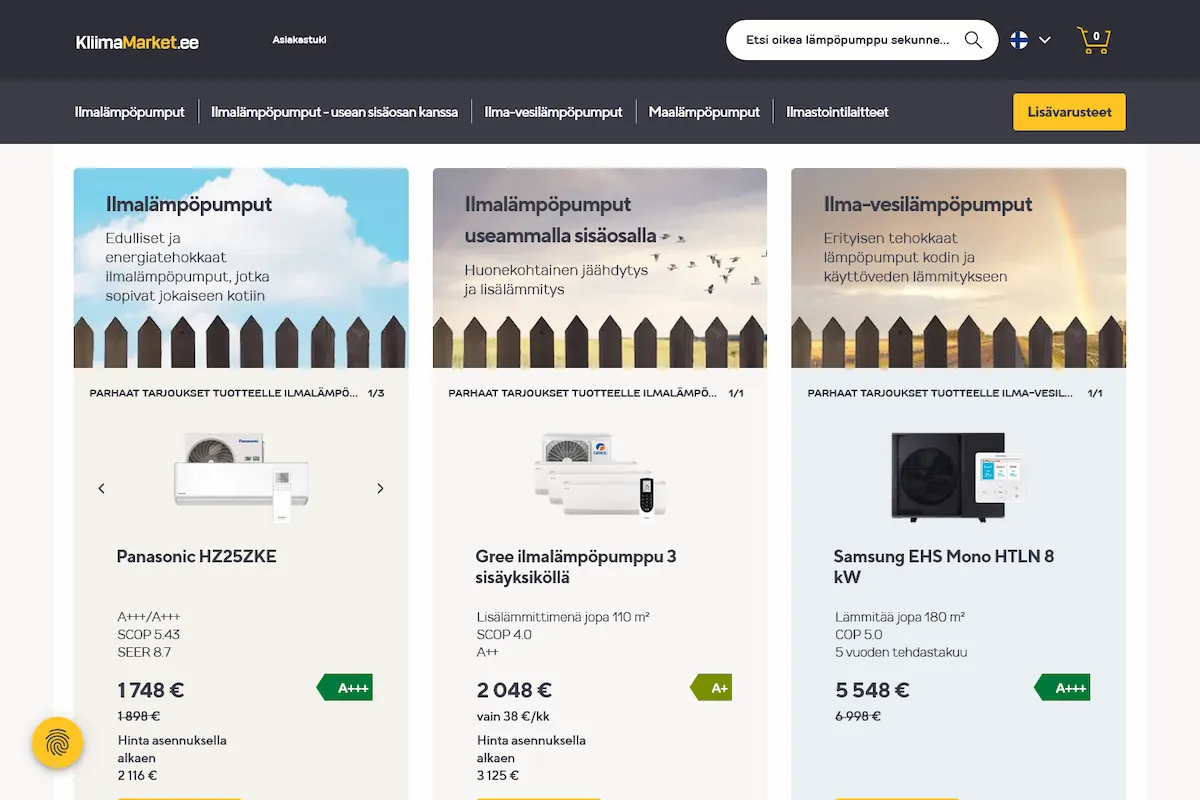Click the KliimaMarket.ee logo
Screen dimensions: 1200x800
[137, 42]
